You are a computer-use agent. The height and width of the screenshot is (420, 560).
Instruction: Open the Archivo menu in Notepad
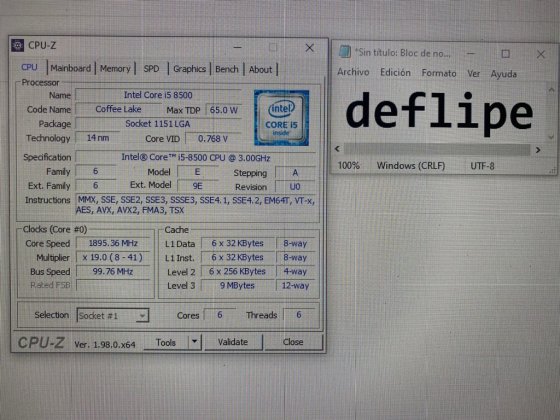coord(353,72)
